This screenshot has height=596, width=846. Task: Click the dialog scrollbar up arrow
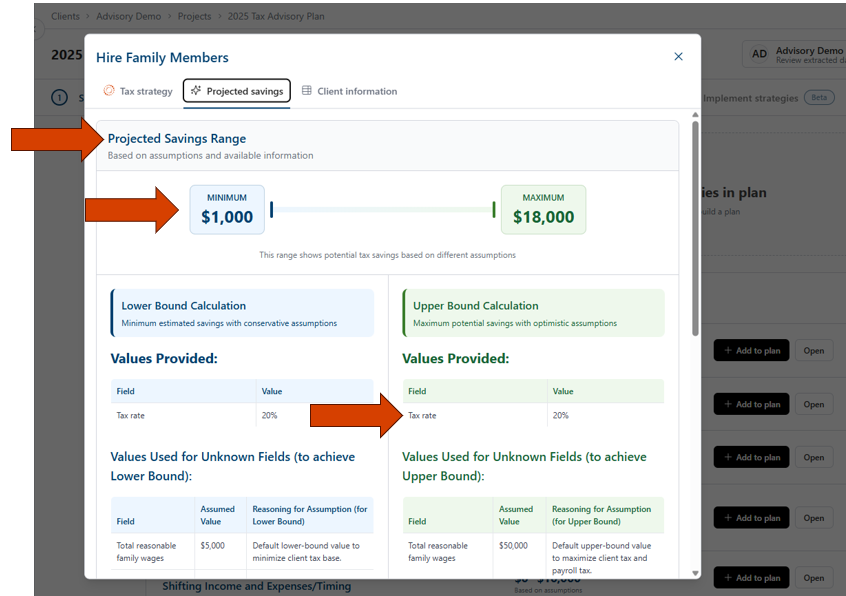coord(694,116)
